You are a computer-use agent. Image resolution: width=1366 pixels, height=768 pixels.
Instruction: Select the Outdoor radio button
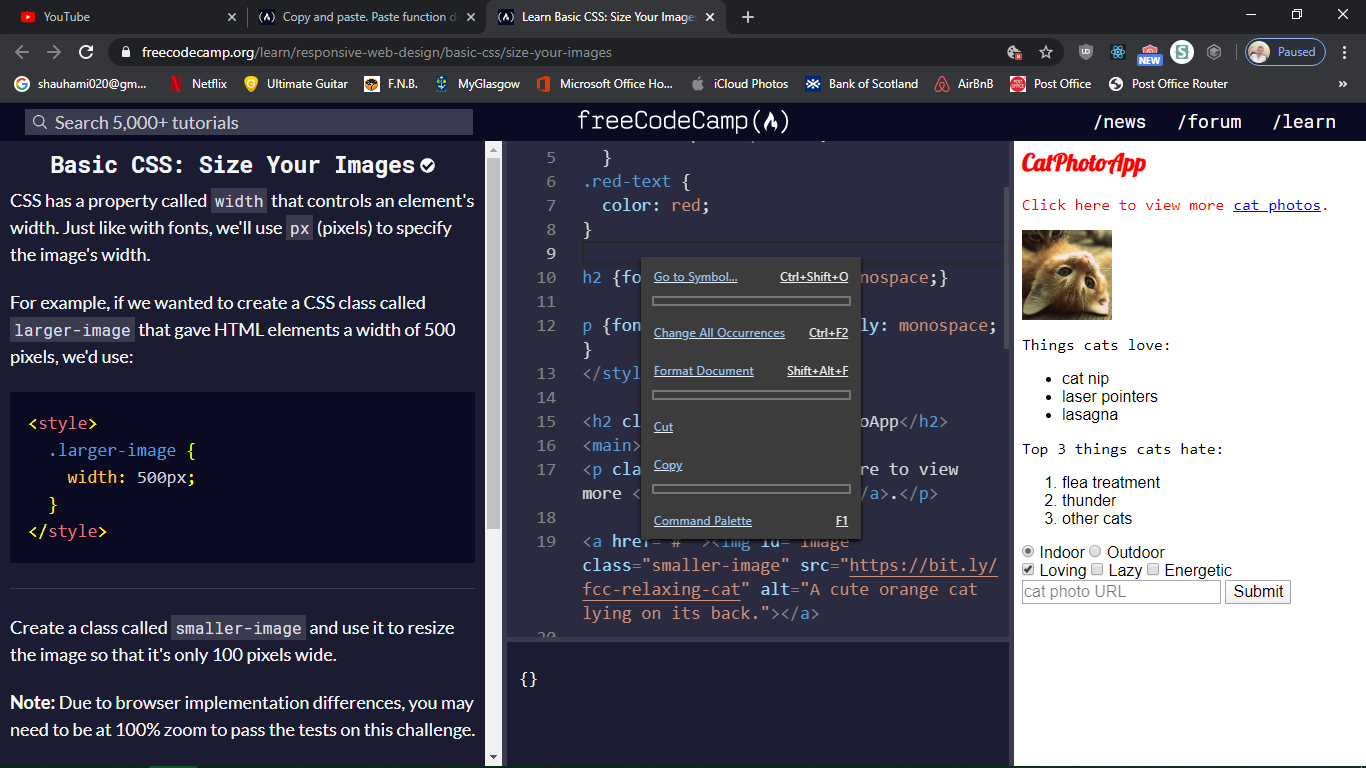point(1095,552)
